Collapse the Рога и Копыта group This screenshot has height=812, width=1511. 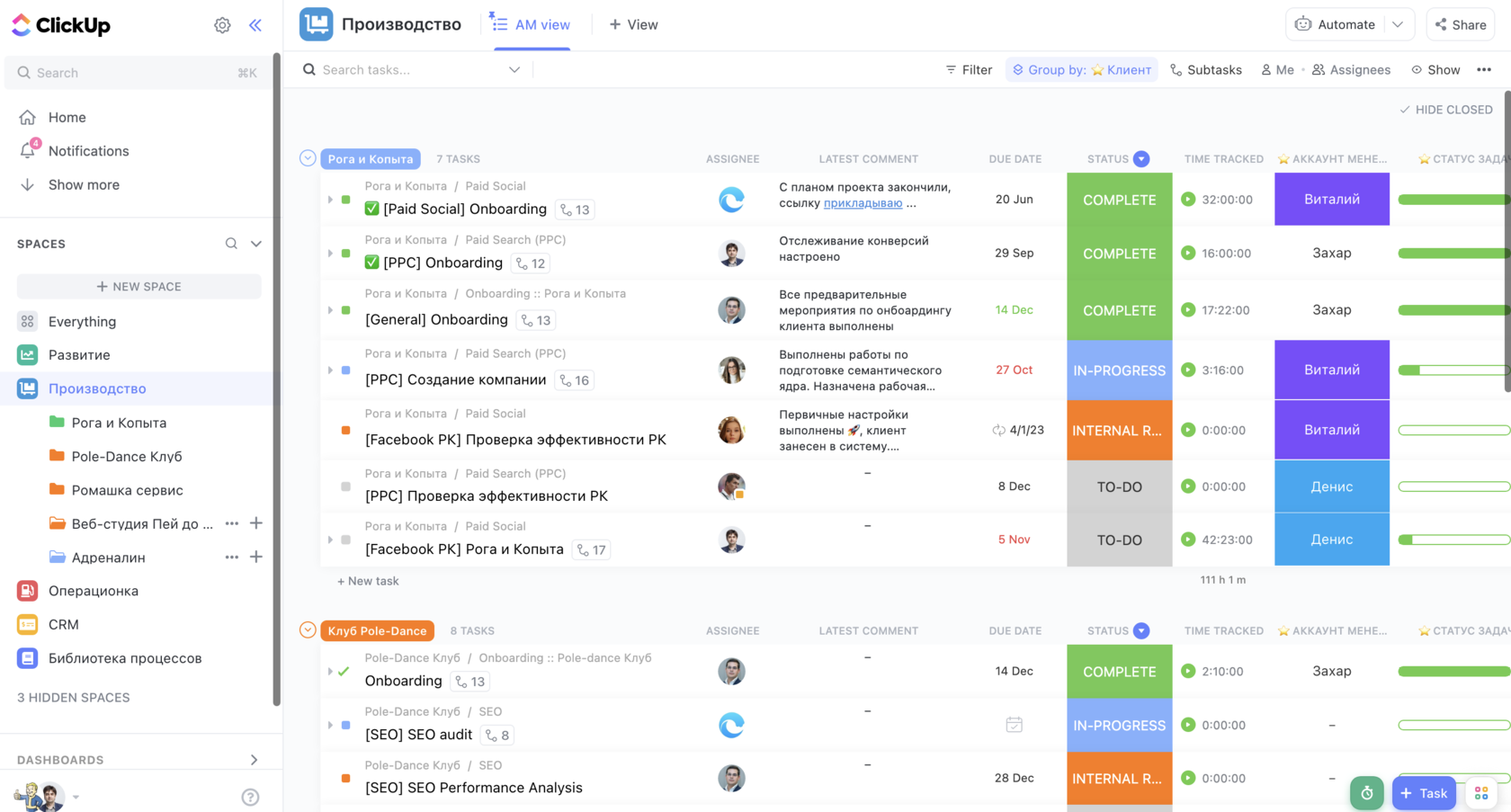point(308,158)
